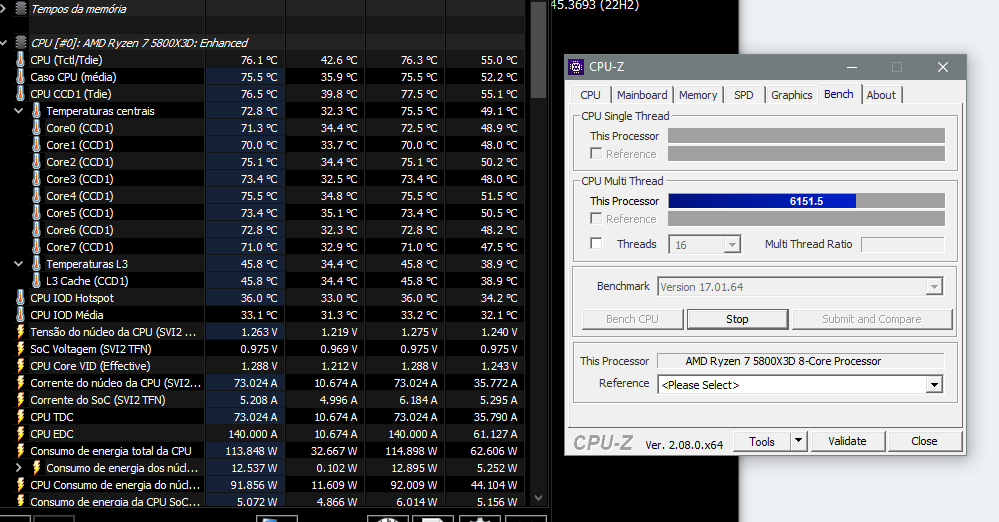Switch to the Memory tab

(698, 95)
